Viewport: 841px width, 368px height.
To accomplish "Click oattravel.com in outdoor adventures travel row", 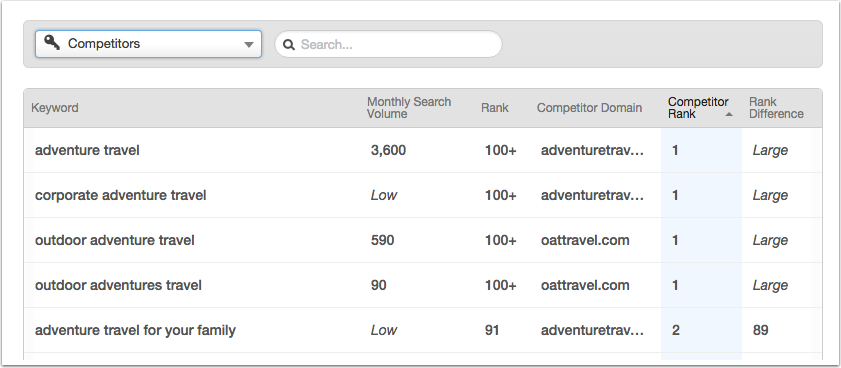I will [x=585, y=285].
